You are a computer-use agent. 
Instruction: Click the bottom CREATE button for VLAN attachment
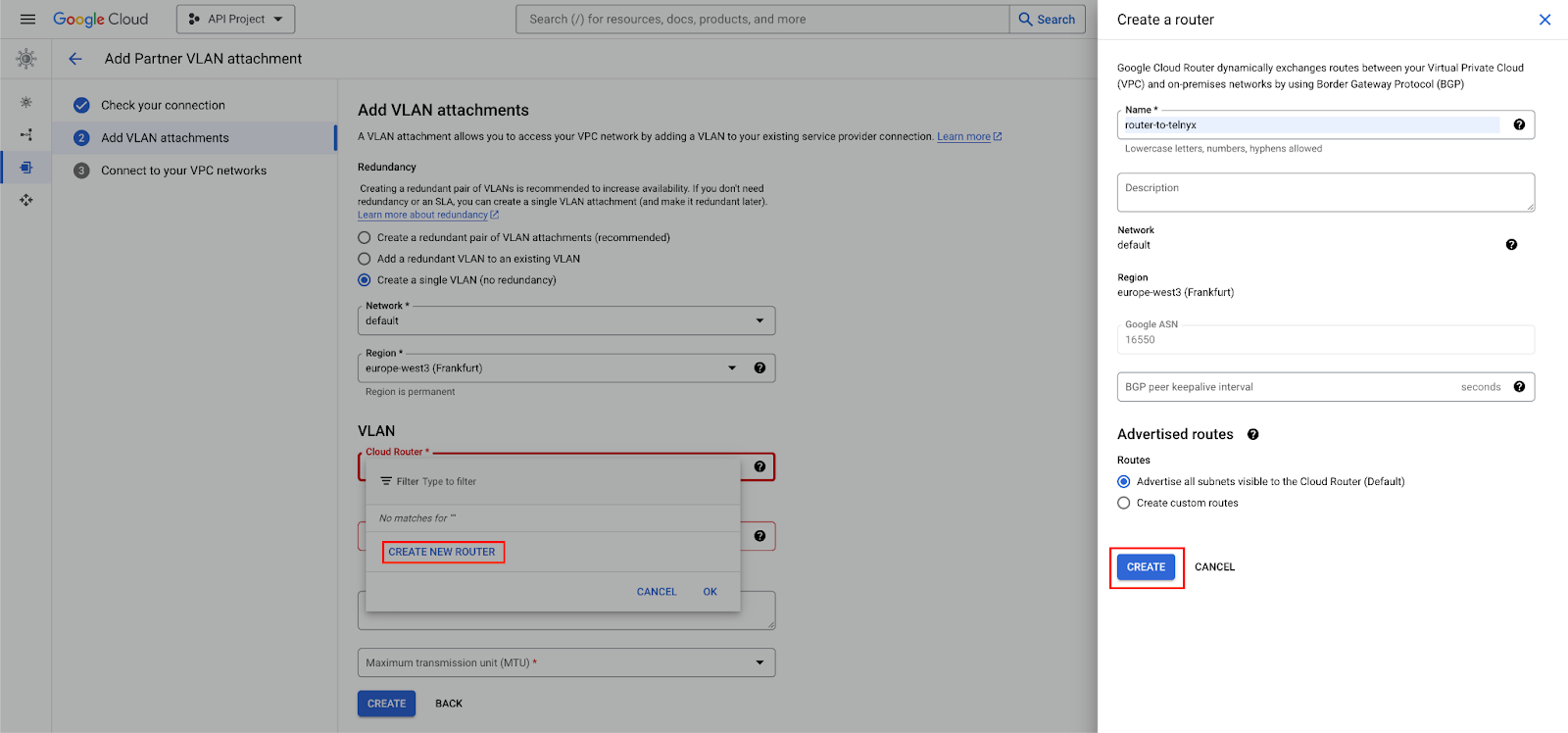386,704
